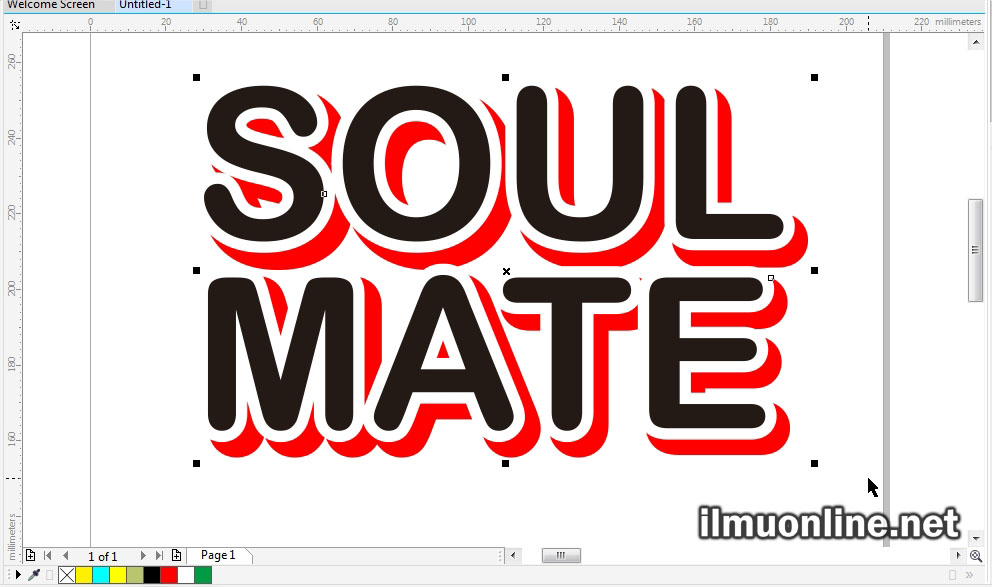Click the horizontal scrollbar thumb

[x=560, y=555]
